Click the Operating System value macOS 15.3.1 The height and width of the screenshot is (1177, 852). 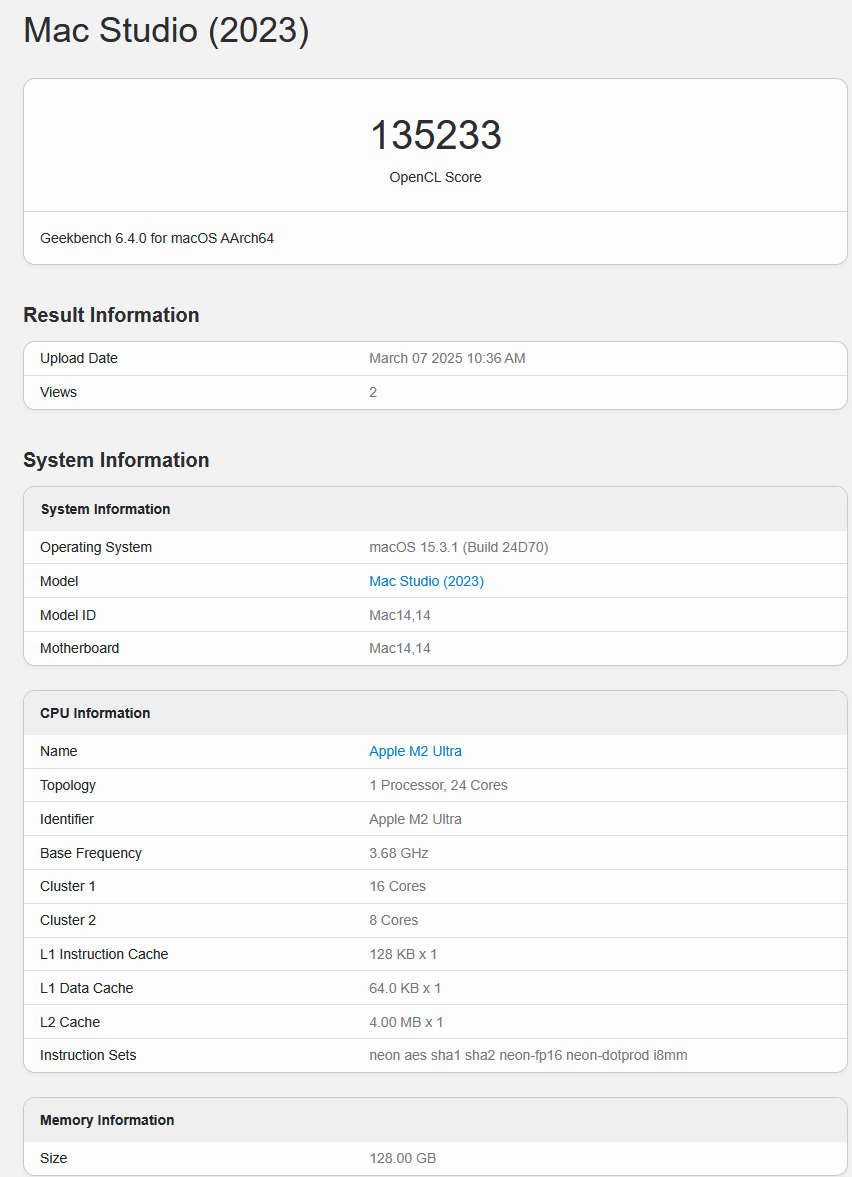[x=459, y=547]
